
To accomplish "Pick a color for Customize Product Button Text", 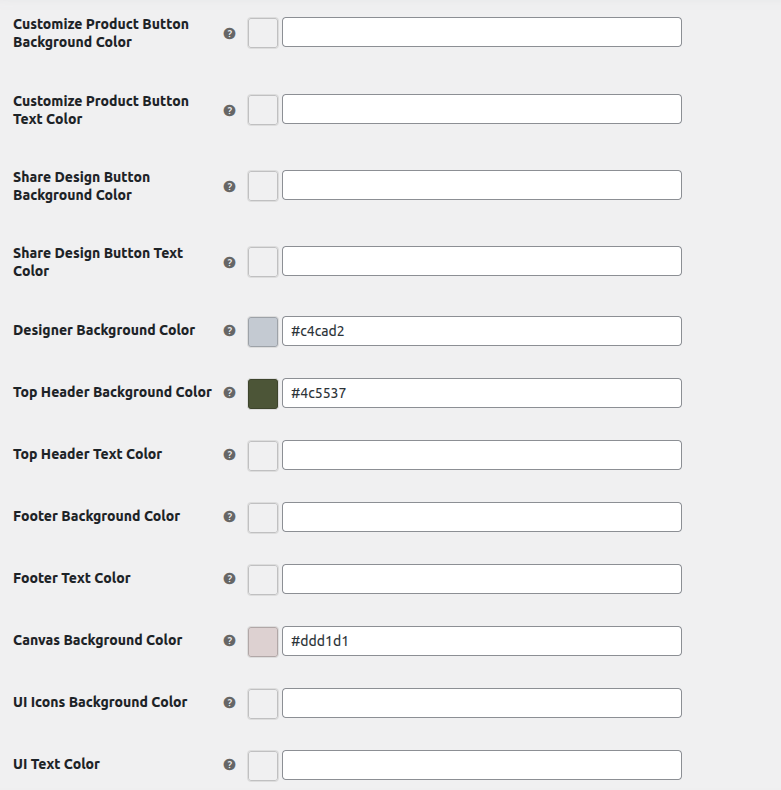I will click(x=263, y=109).
